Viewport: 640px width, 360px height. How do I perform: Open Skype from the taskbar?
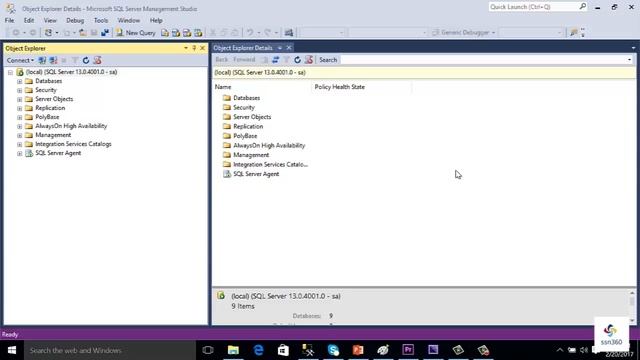[333, 350]
